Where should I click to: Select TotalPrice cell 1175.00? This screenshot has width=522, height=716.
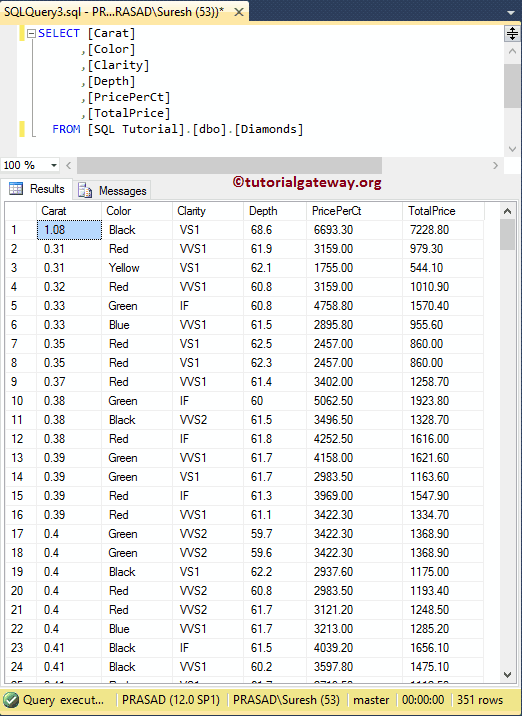443,572
